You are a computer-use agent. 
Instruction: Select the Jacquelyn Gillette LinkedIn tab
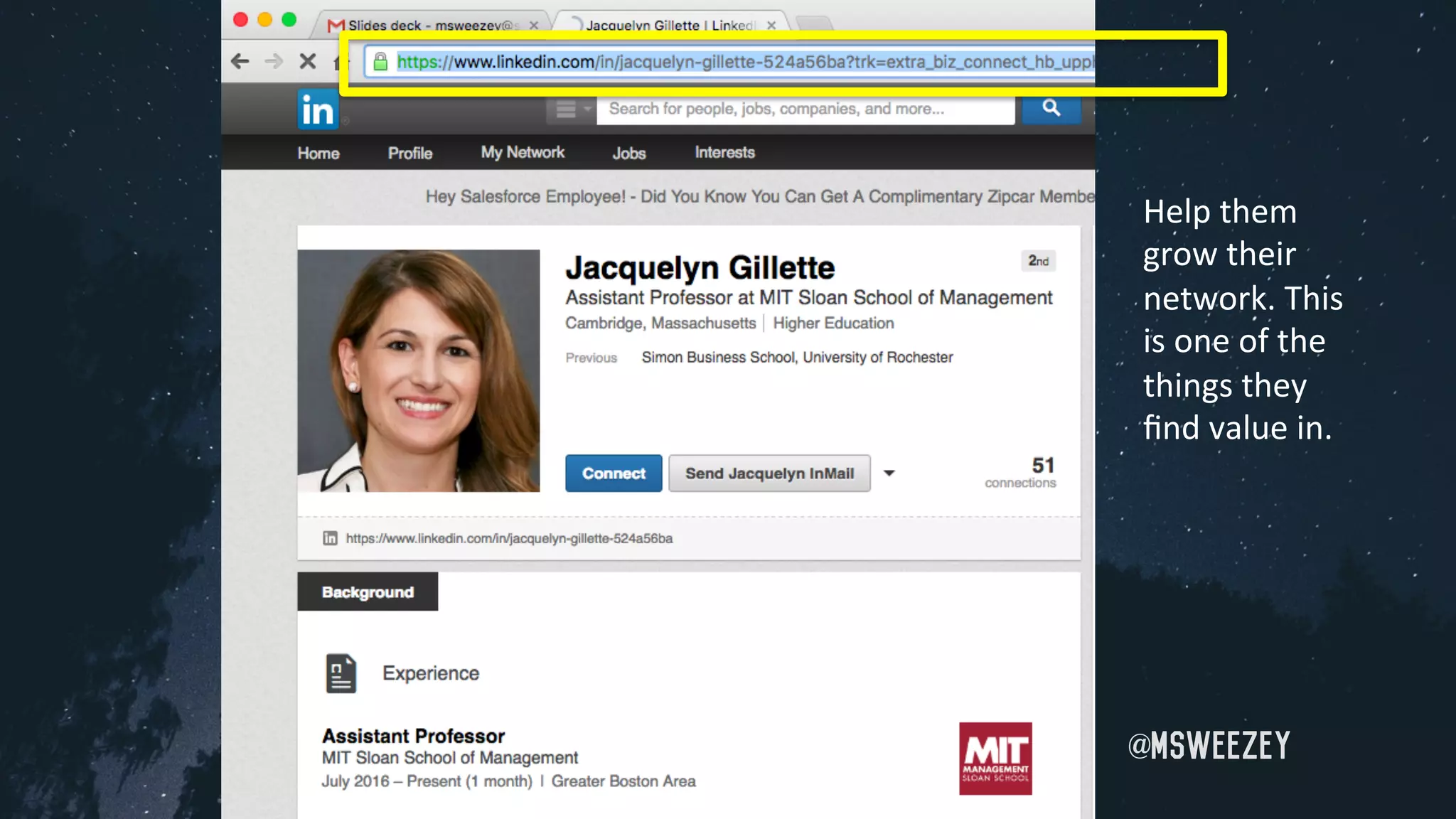pyautogui.click(x=670, y=26)
